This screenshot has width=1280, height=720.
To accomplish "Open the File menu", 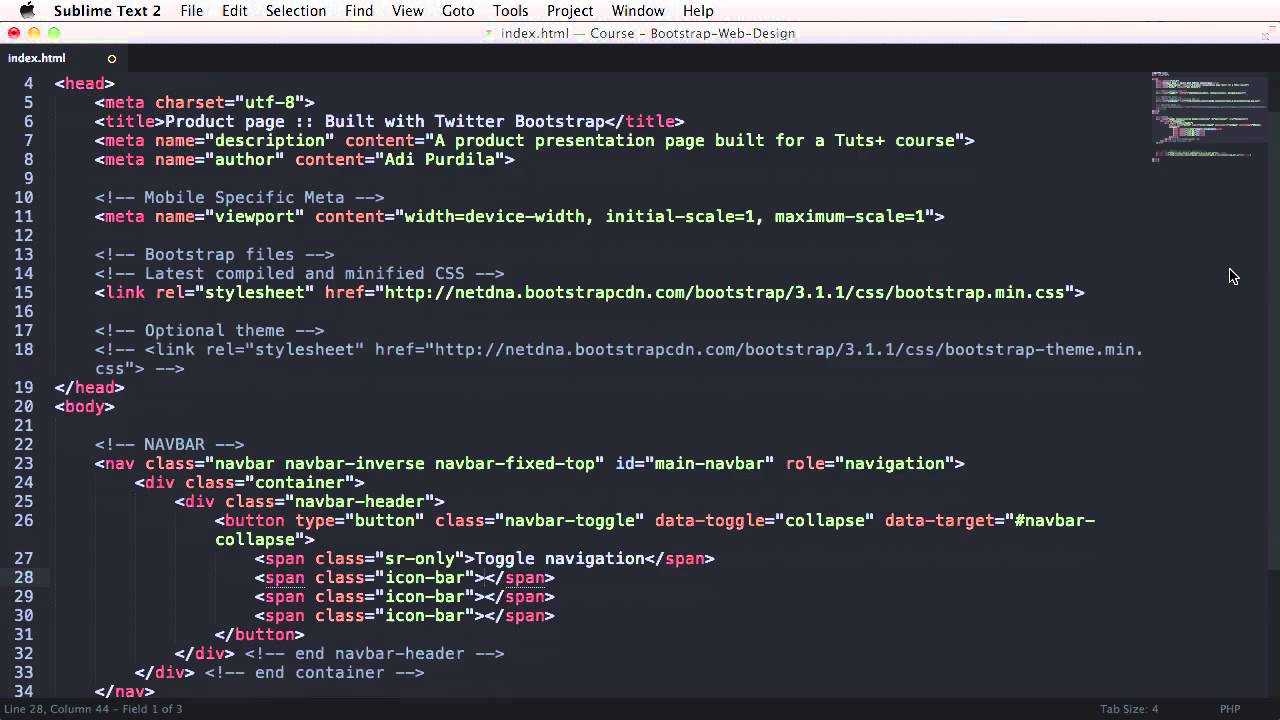I will 191,11.
